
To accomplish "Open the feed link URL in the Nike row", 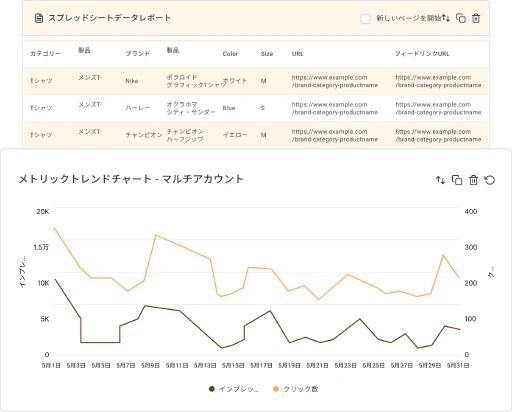I will click(x=438, y=81).
